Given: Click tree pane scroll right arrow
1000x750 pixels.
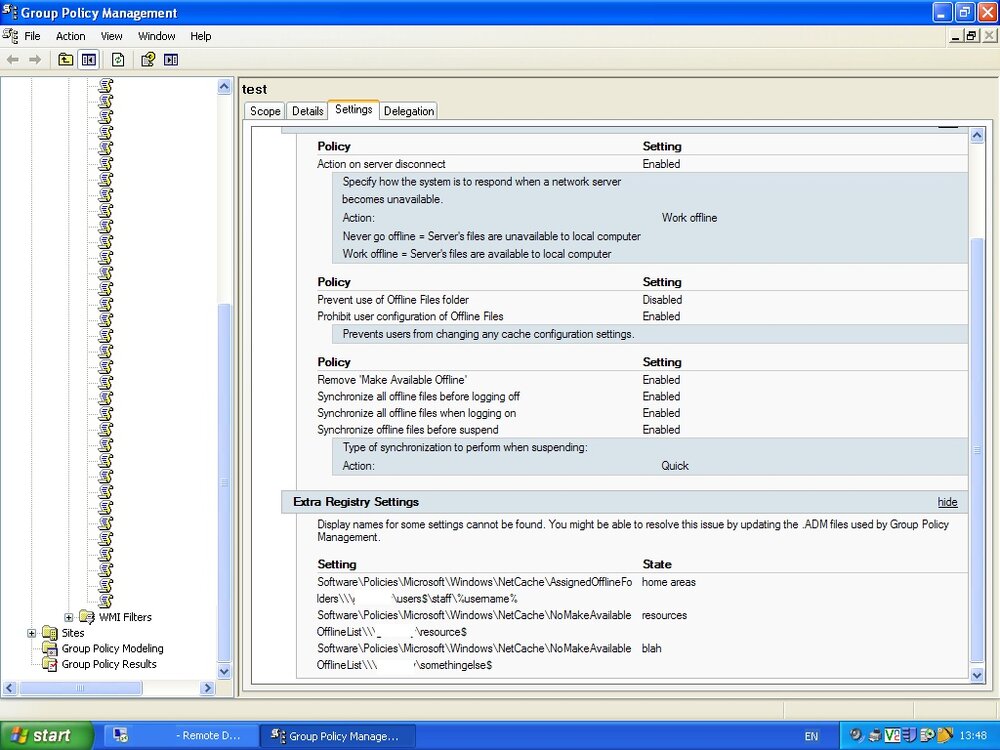Looking at the screenshot, I should tap(207, 688).
